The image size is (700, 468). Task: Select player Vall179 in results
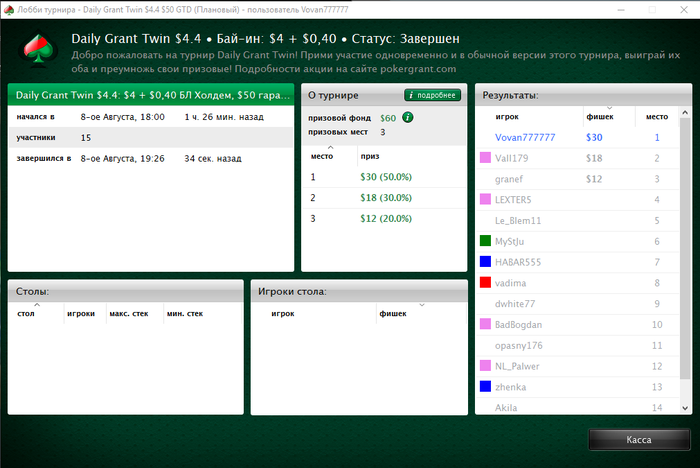578,158
